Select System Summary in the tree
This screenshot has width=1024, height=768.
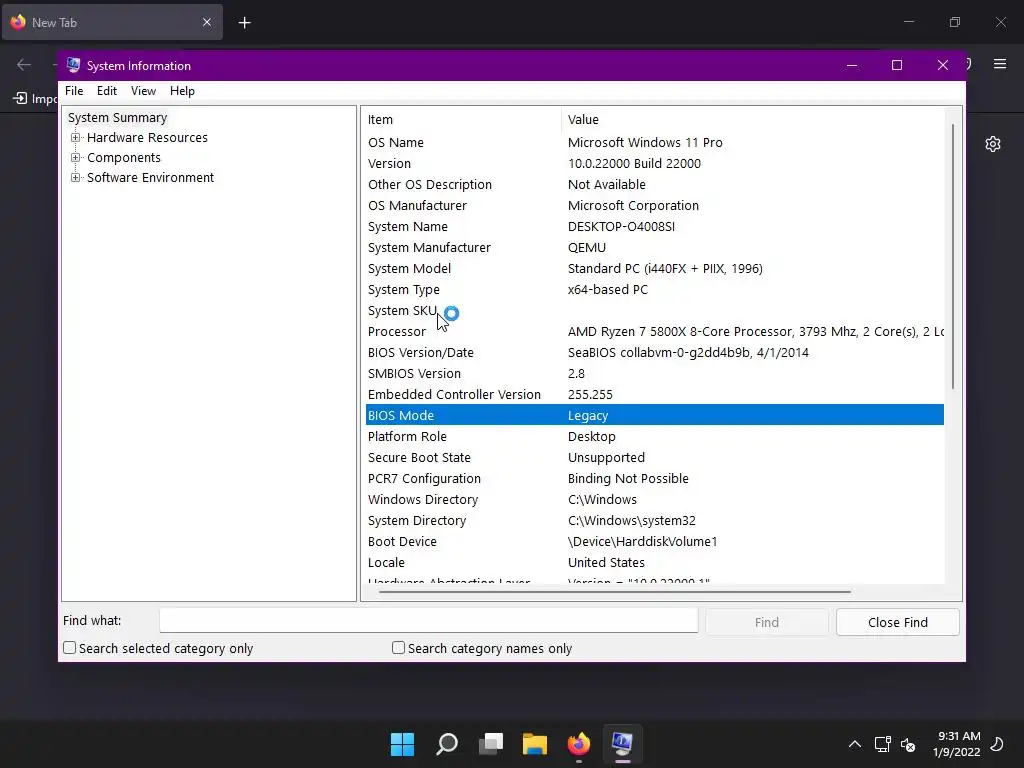click(x=118, y=118)
